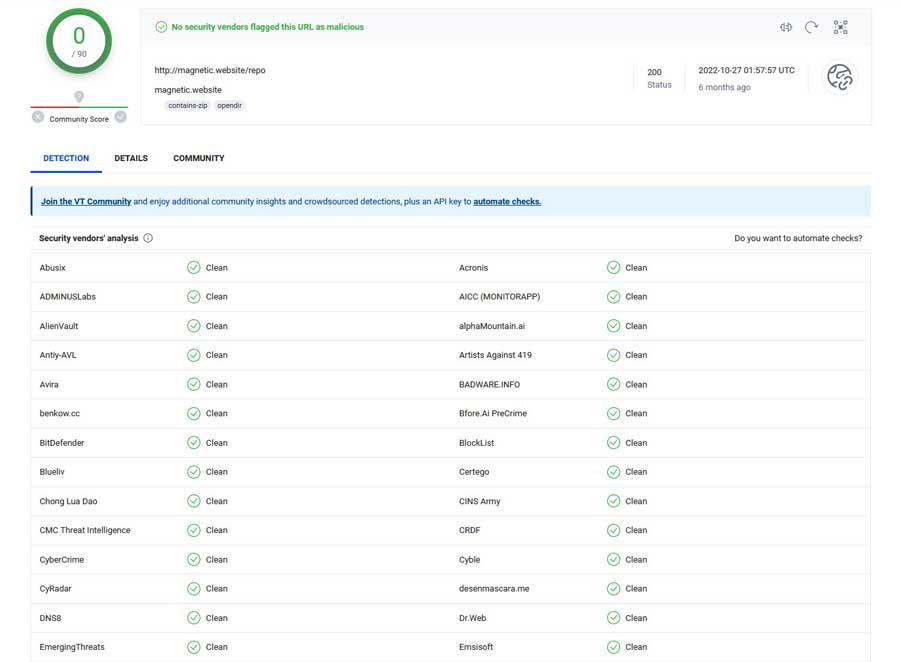Click the Clean result text for benkow.cc

click(216, 413)
